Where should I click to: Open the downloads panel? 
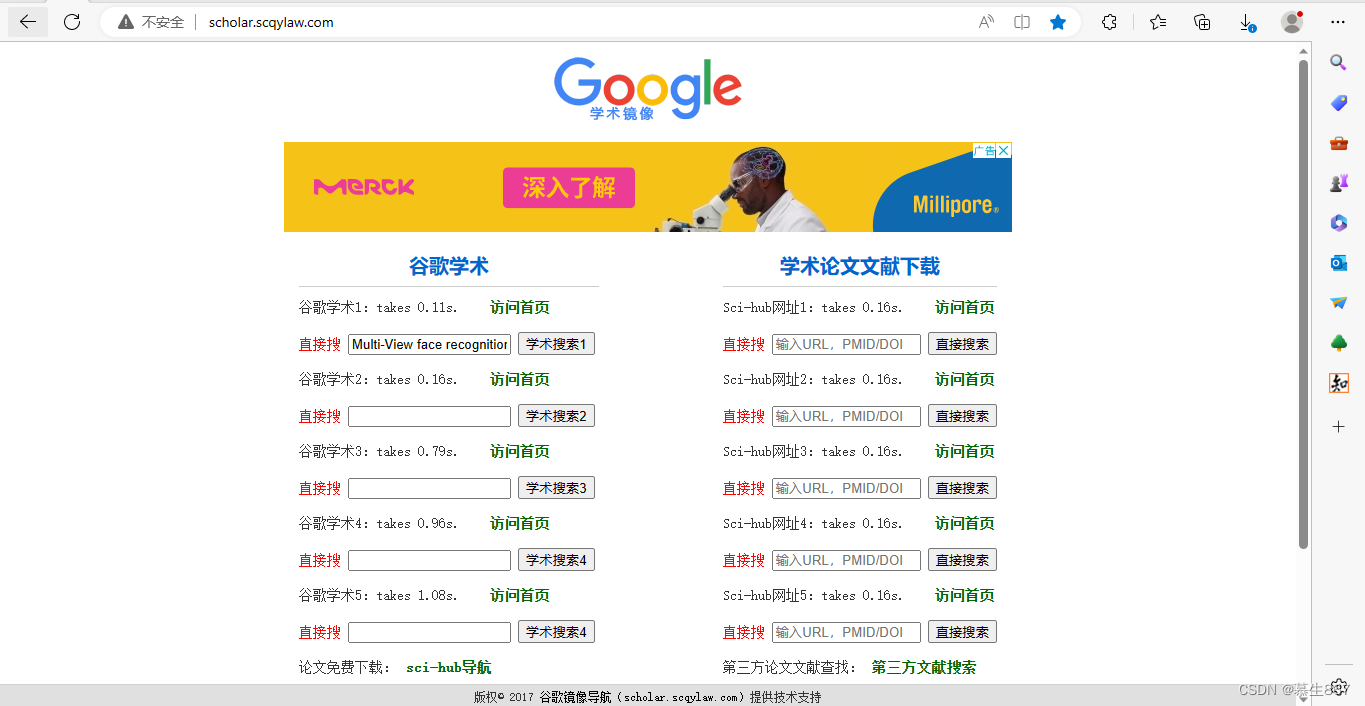(x=1247, y=22)
